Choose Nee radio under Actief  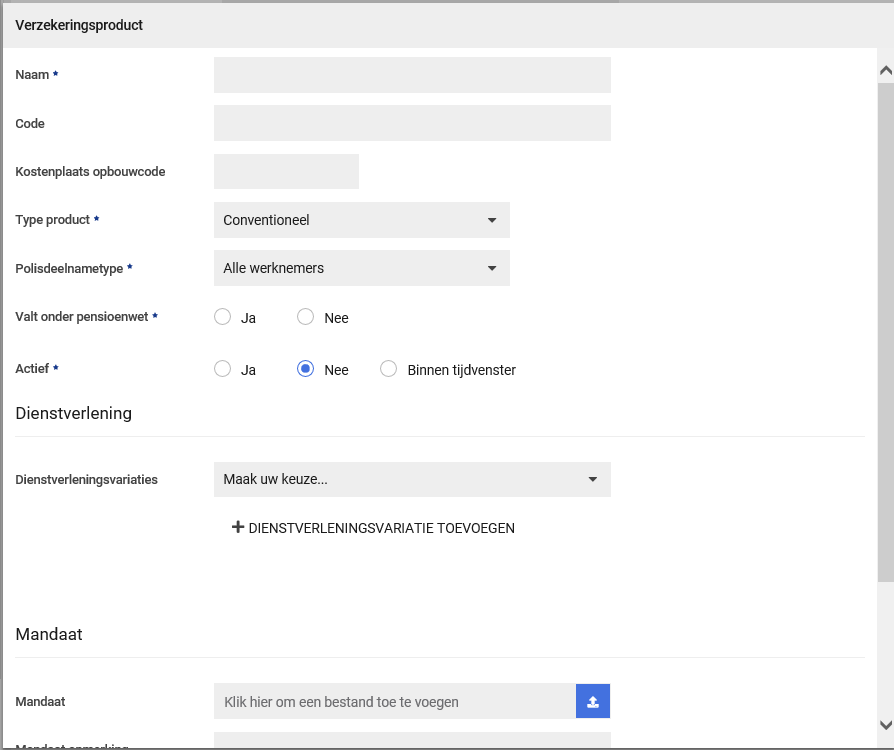(306, 369)
